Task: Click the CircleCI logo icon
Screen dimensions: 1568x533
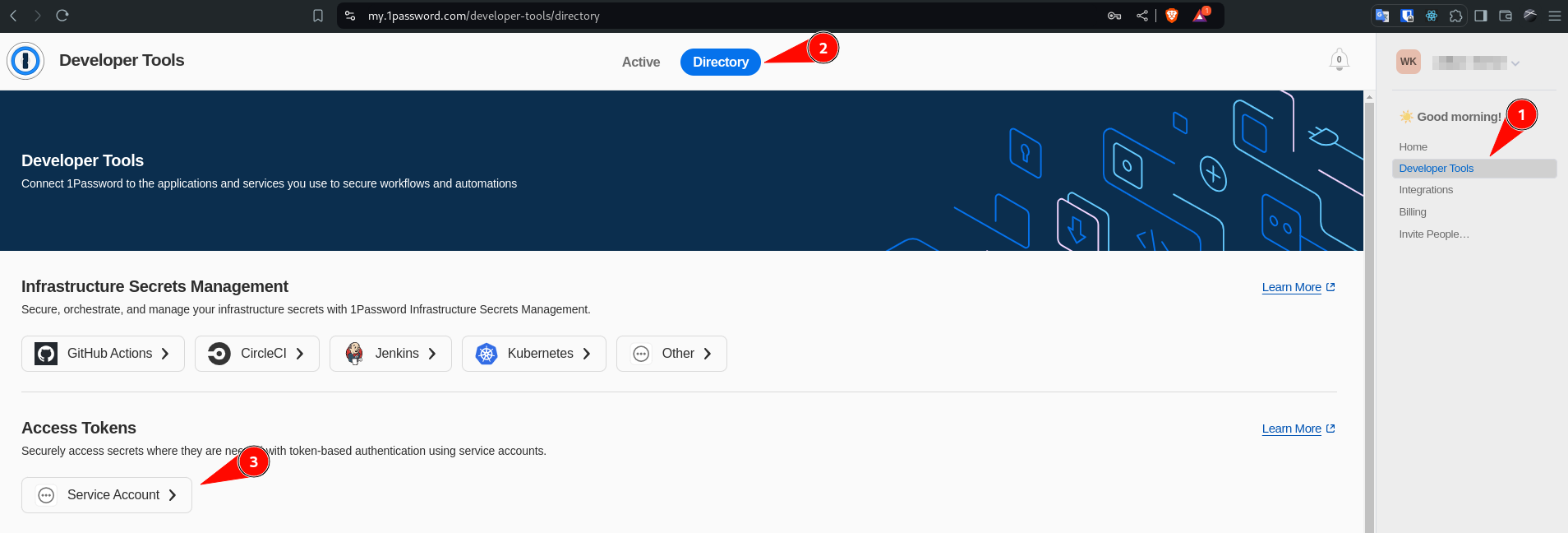Action: tap(219, 354)
